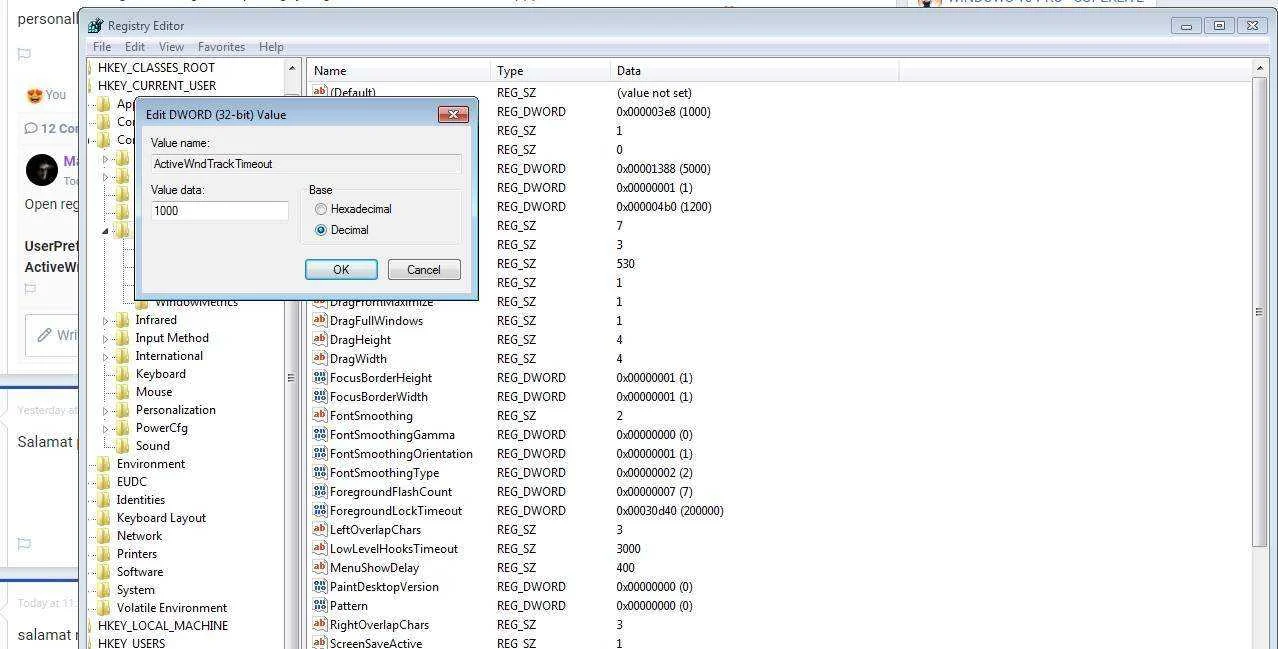Expand the Input Method registry key
The width and height of the screenshot is (1278, 649).
coord(106,339)
